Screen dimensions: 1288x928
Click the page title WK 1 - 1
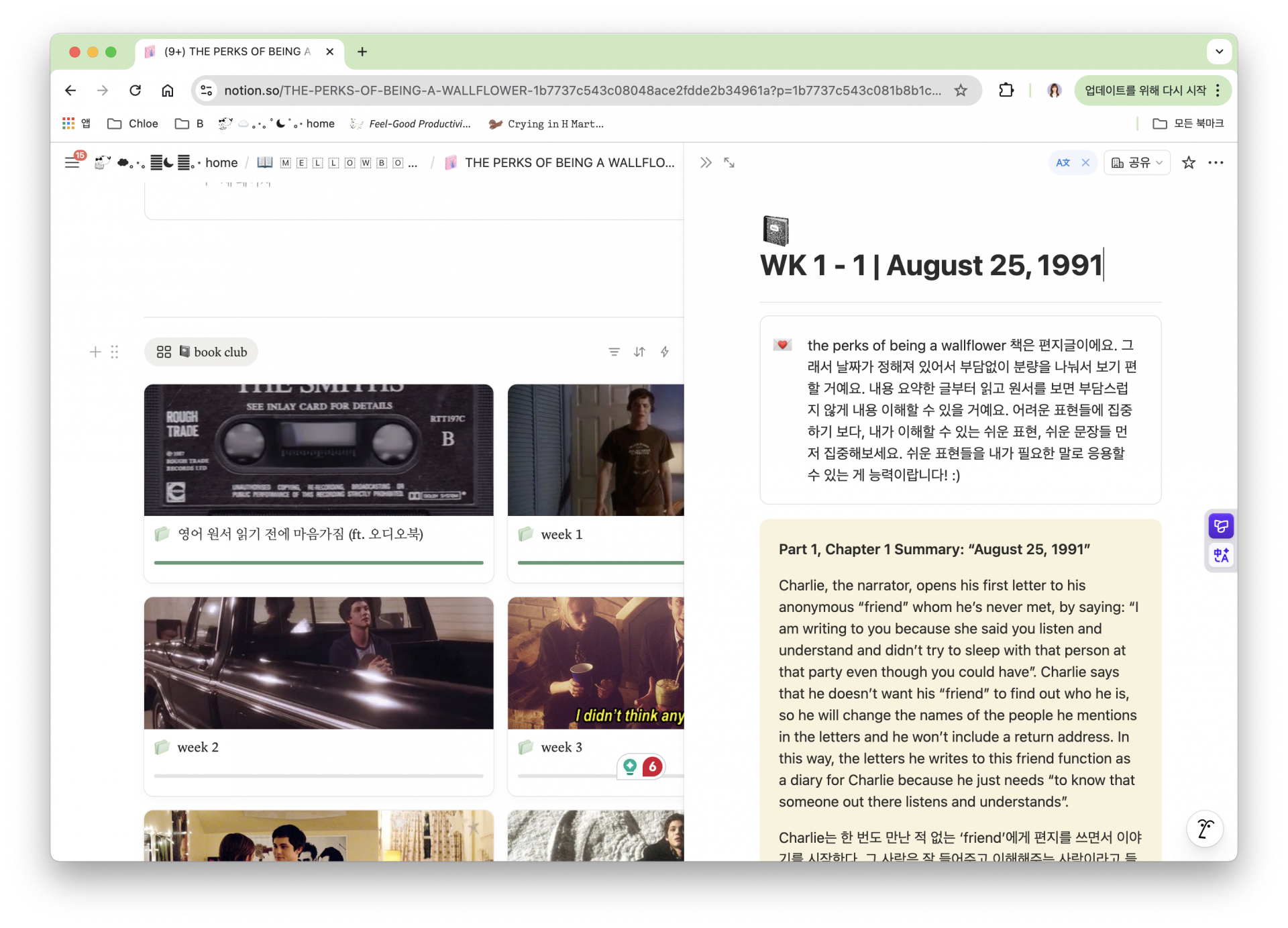[x=931, y=265]
